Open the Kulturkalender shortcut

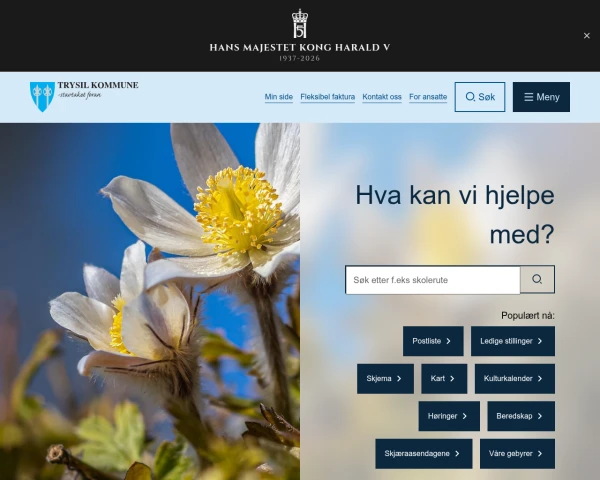tap(515, 379)
